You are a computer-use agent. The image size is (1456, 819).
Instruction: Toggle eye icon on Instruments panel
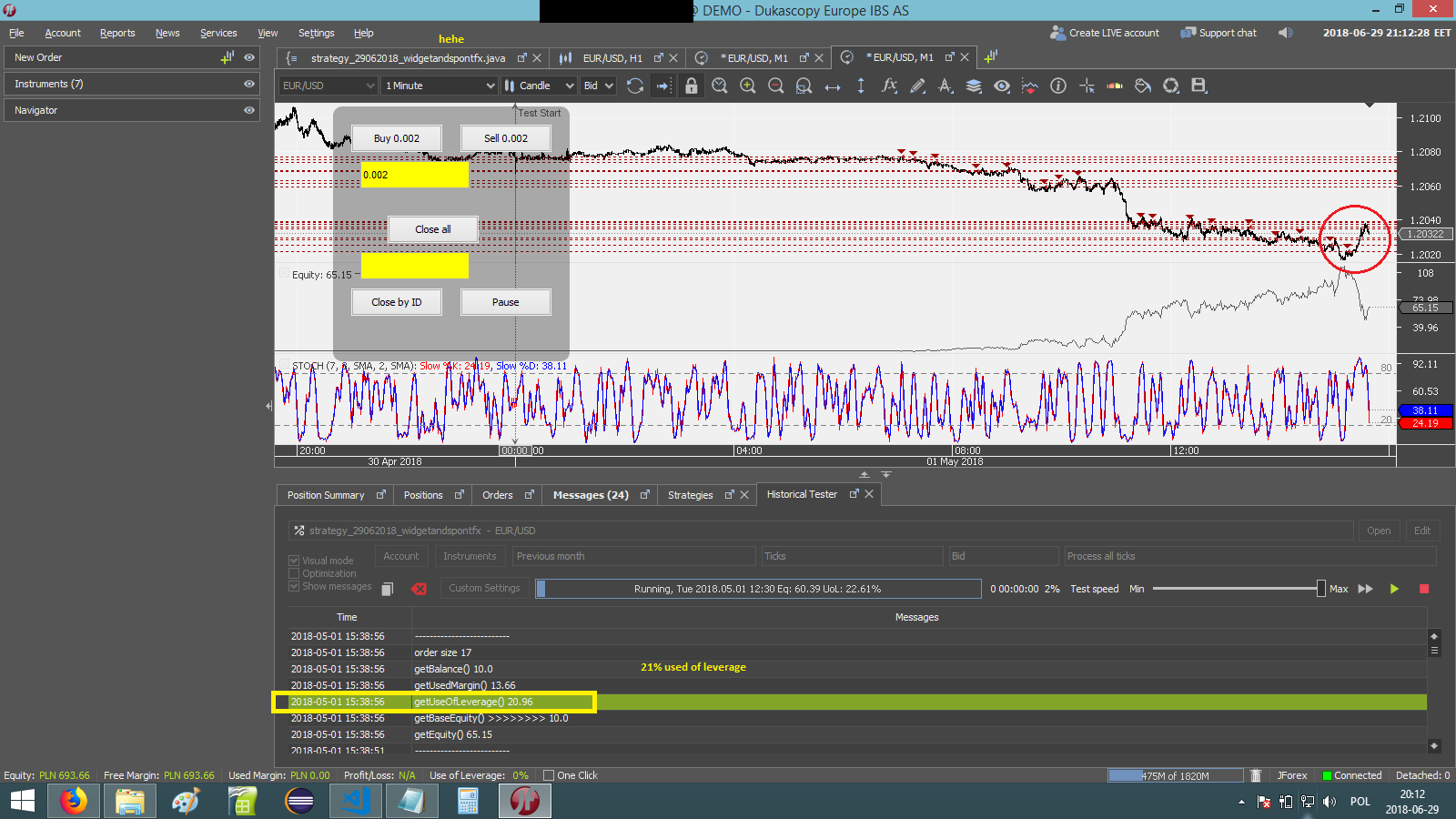(x=249, y=84)
